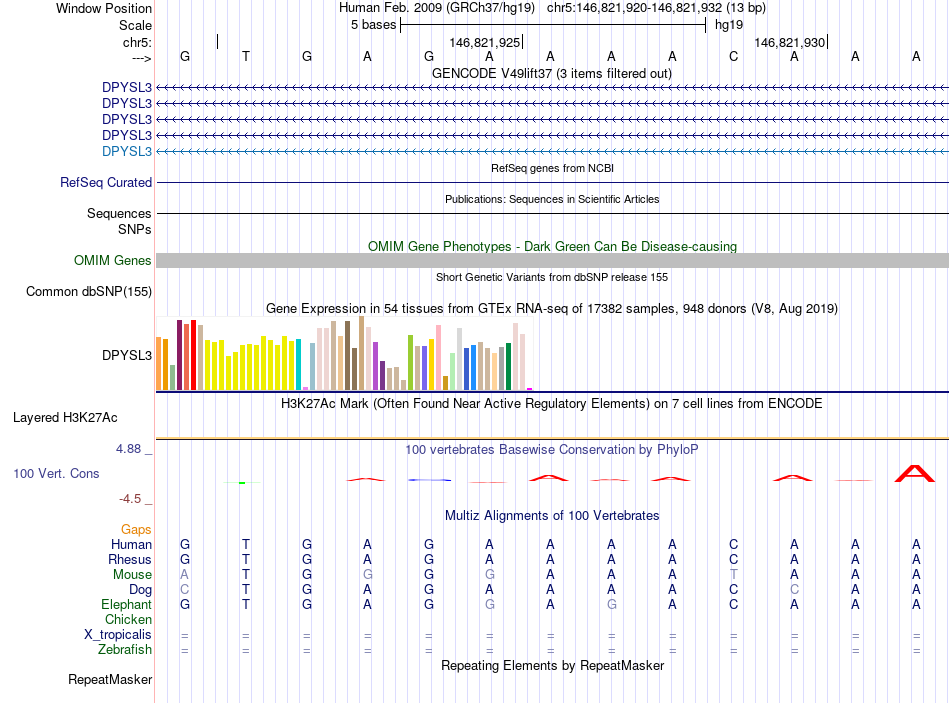
Task: Select the Mouse species alignment label
Action: coord(132,575)
